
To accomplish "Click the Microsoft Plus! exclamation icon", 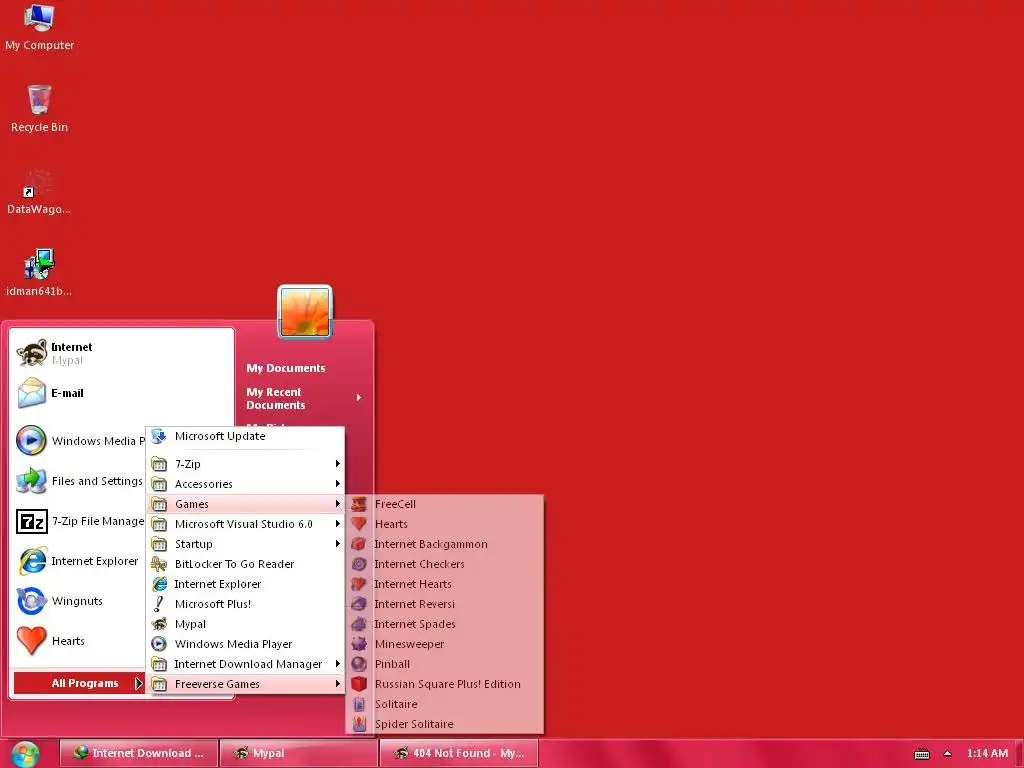I will (159, 604).
